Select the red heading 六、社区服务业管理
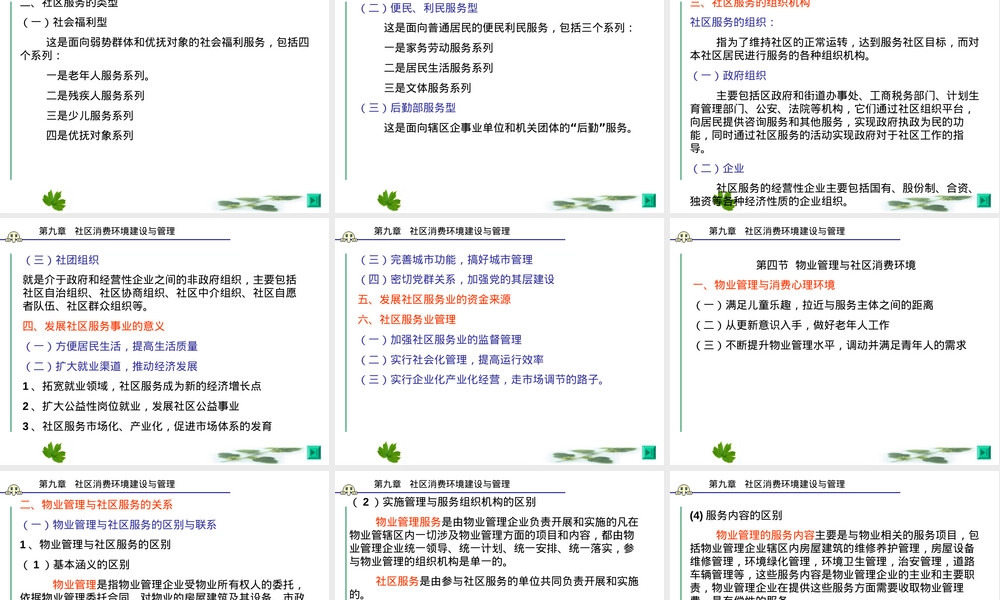 (x=407, y=319)
